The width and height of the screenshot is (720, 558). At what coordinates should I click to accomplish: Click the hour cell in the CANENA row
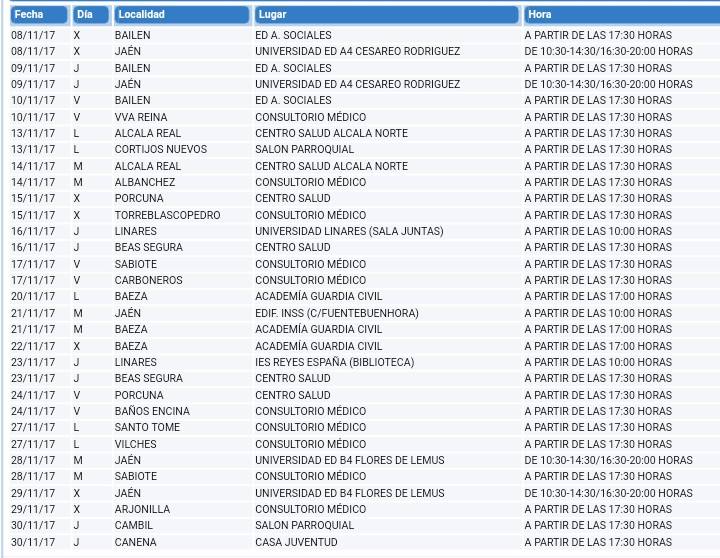click(598, 542)
